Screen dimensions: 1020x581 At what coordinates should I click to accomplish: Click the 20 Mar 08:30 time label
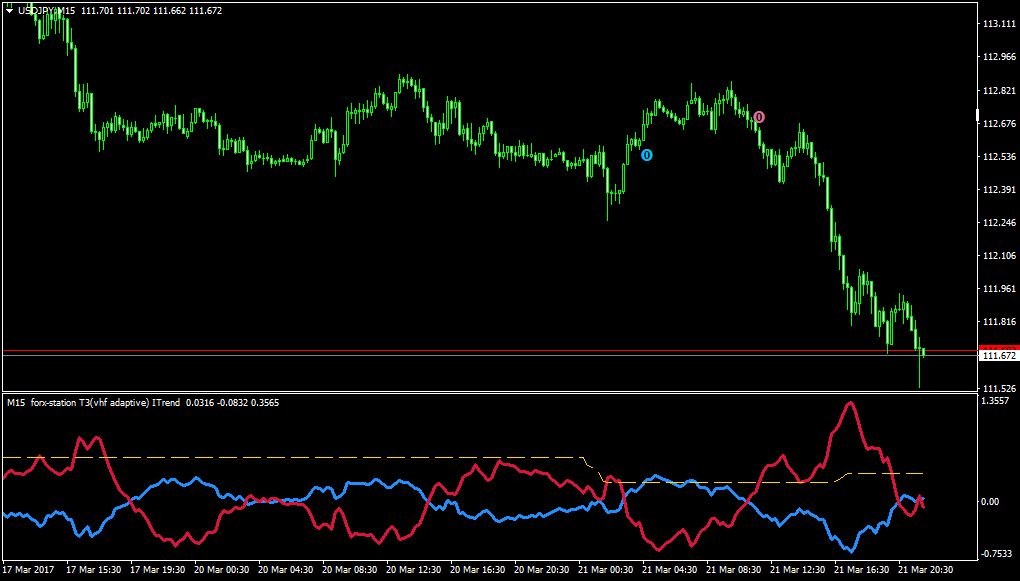click(349, 568)
